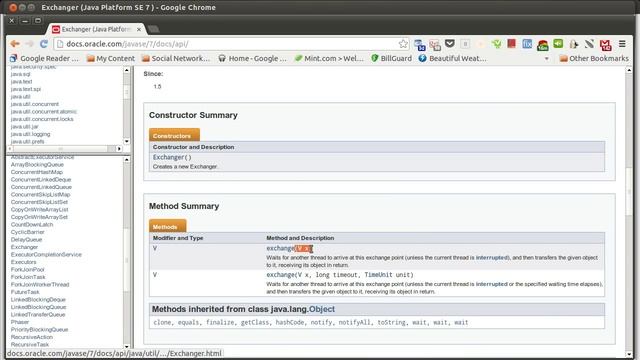Expand the bookmarks bar overflow arrow
This screenshot has width=640, height=360.
pyautogui.click(x=547, y=59)
